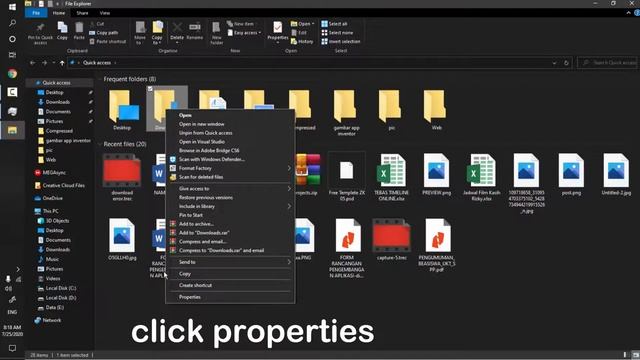Viewport: 640px width, 360px height.
Task: Collapse the Frequent folders section
Action: 100,79
